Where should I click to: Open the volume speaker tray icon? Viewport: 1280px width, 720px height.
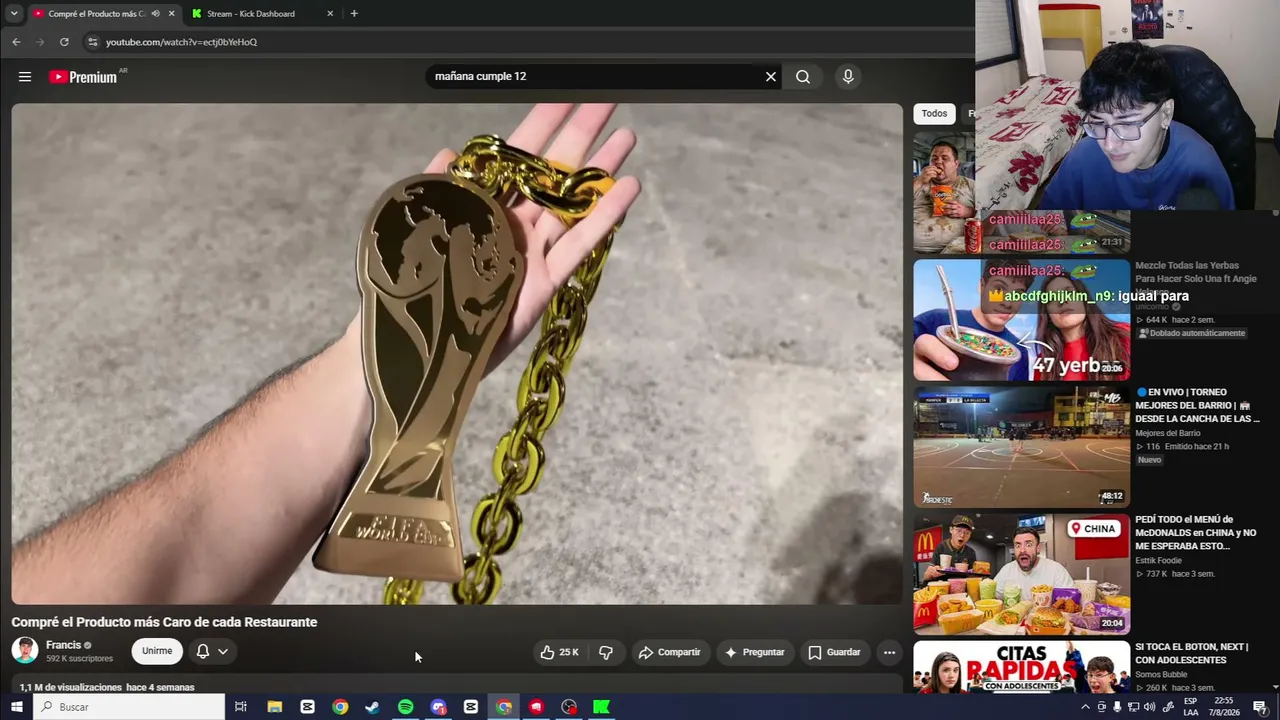[1150, 707]
